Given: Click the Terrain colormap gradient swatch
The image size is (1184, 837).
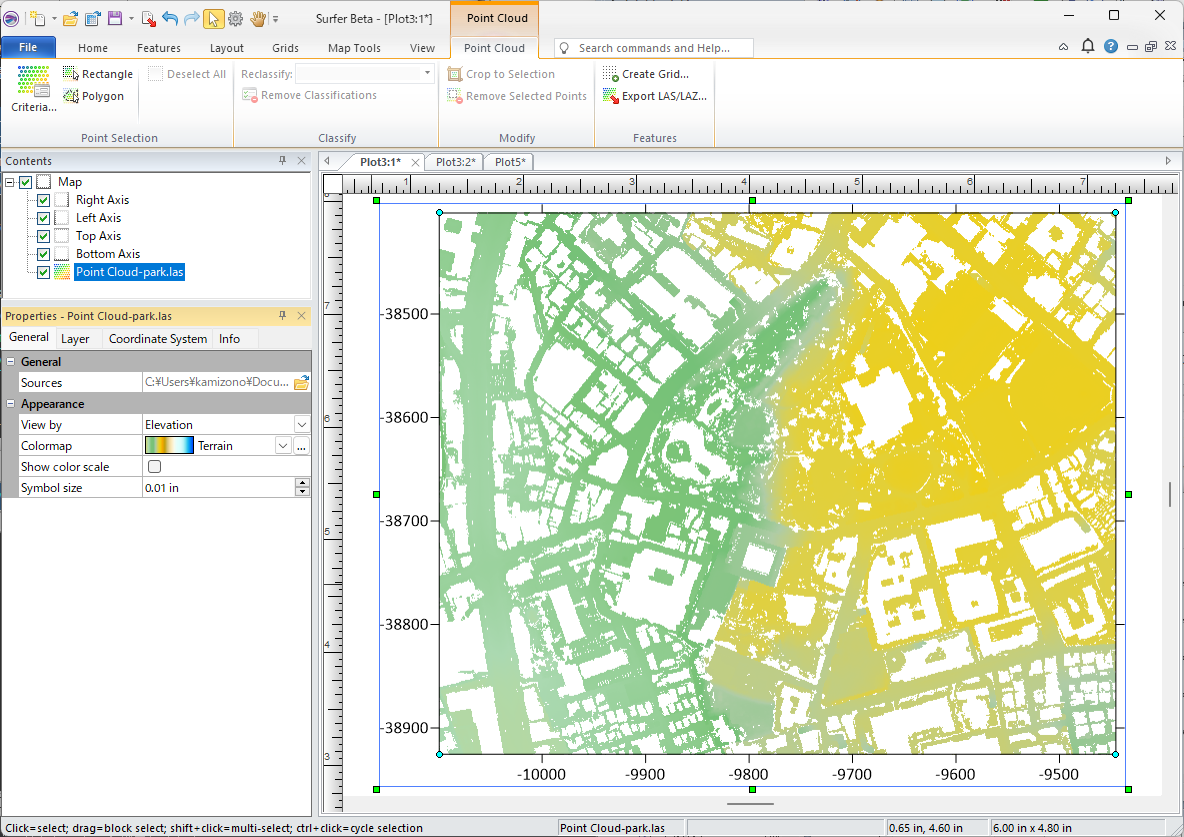Looking at the screenshot, I should click(x=169, y=446).
